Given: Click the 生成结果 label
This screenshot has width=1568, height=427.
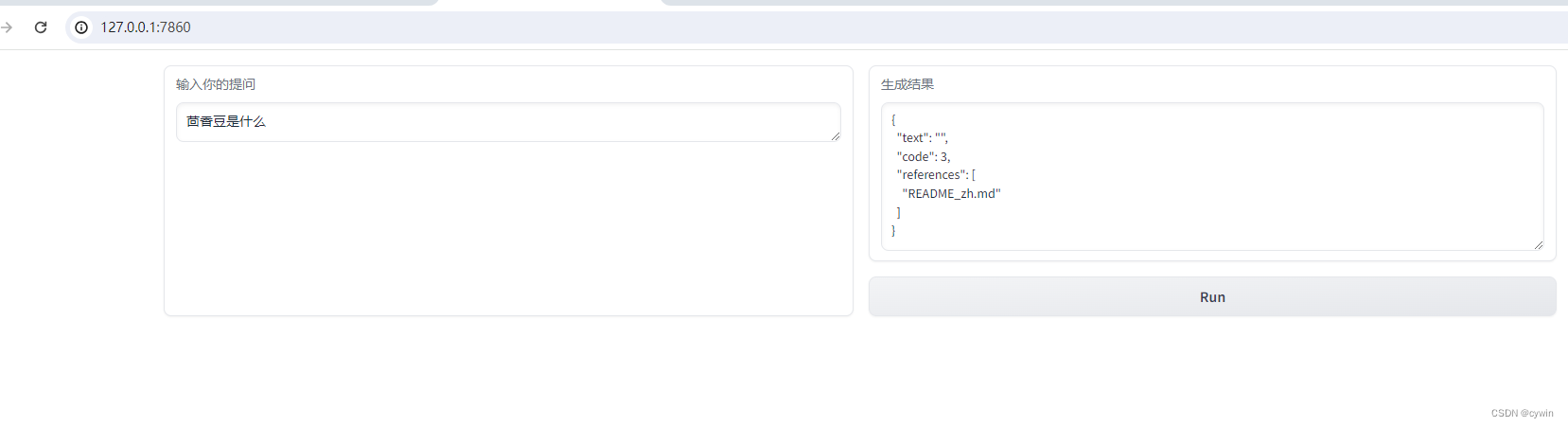Looking at the screenshot, I should click(907, 84).
